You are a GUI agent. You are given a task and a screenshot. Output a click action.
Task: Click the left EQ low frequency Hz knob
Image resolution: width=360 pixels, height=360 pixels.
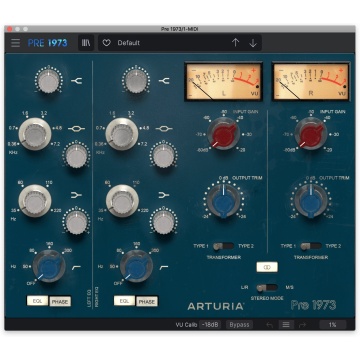click(35, 201)
